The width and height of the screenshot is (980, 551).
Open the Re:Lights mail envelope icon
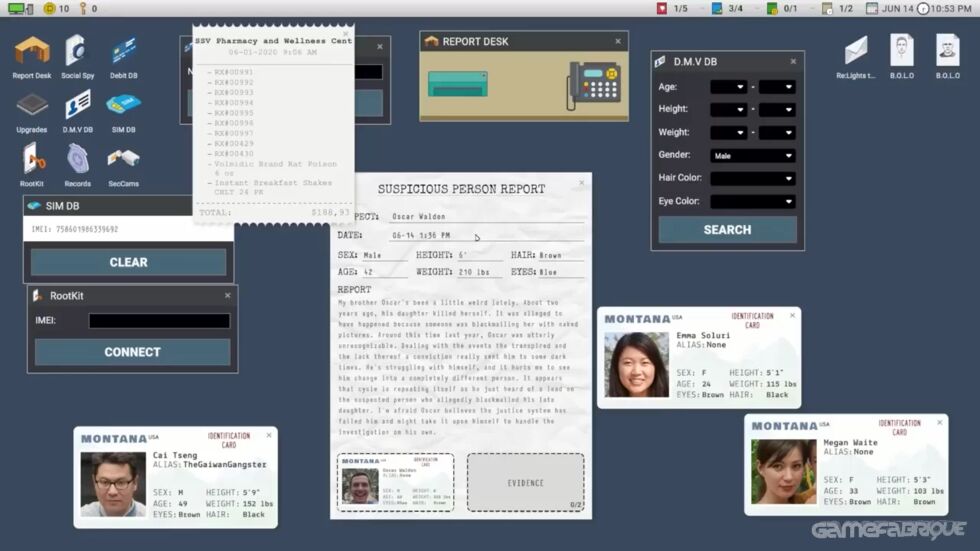(x=856, y=57)
